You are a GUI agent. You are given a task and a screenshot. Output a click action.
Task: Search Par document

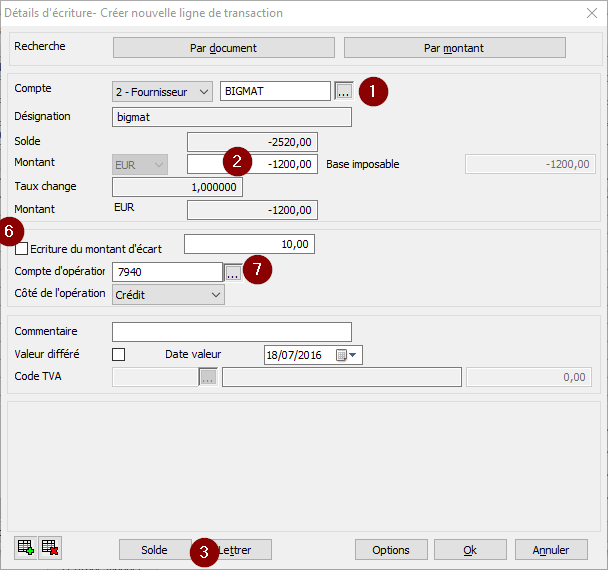[223, 47]
